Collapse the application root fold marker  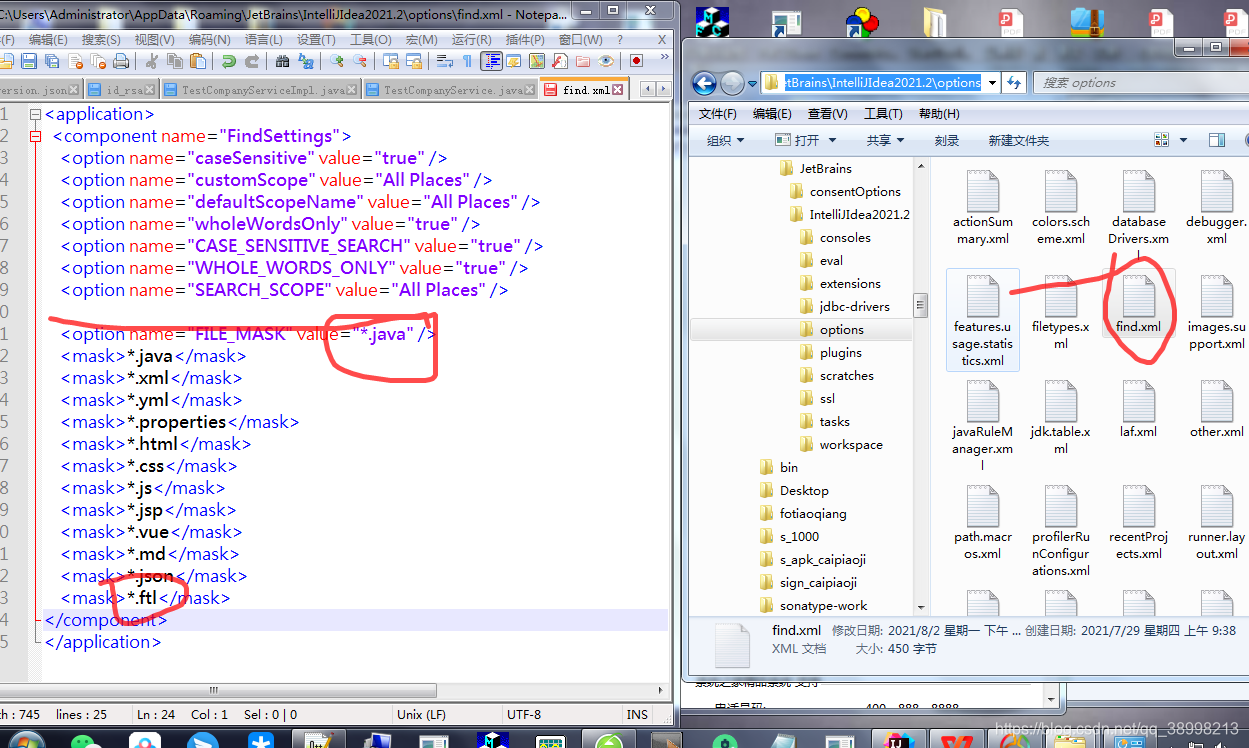coord(36,114)
